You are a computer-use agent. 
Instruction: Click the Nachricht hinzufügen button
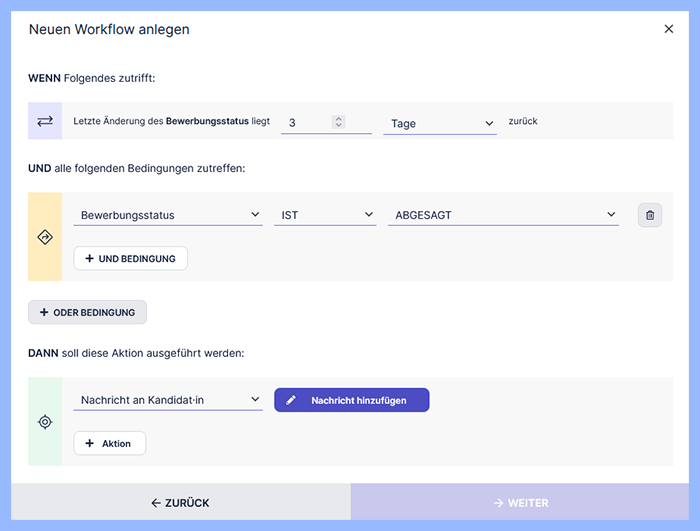[352, 400]
